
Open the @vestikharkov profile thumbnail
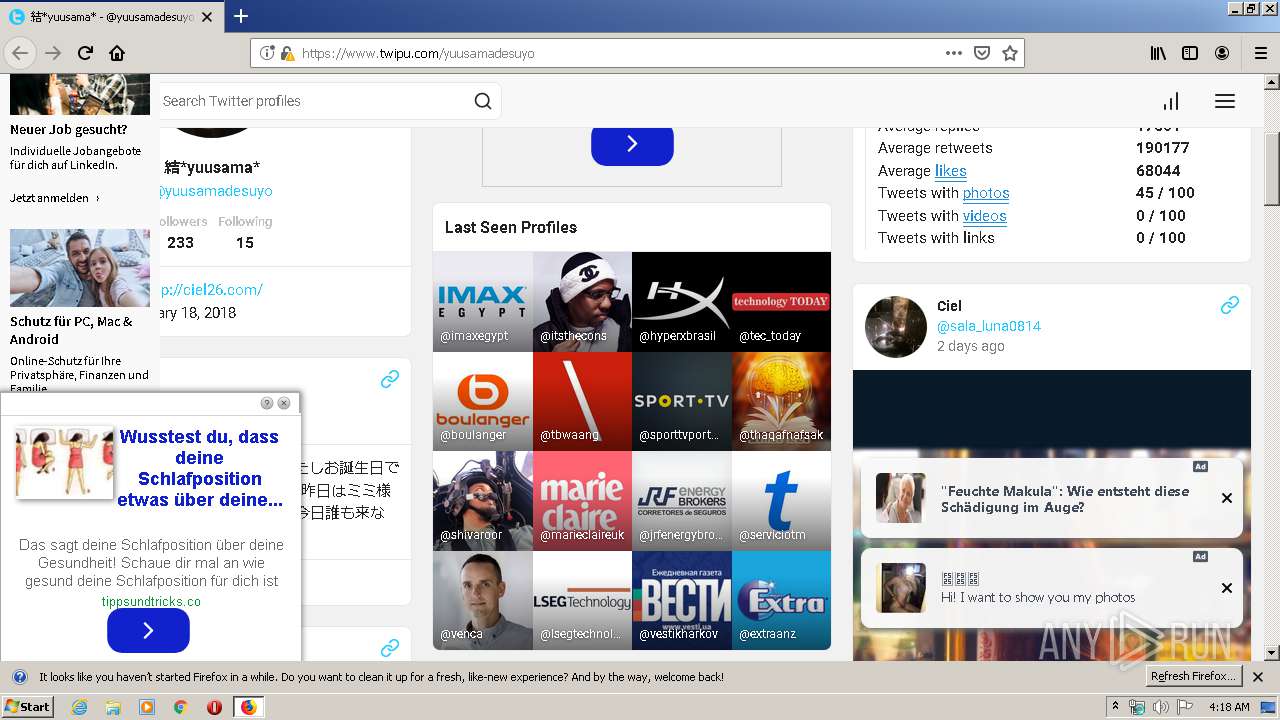click(682, 600)
